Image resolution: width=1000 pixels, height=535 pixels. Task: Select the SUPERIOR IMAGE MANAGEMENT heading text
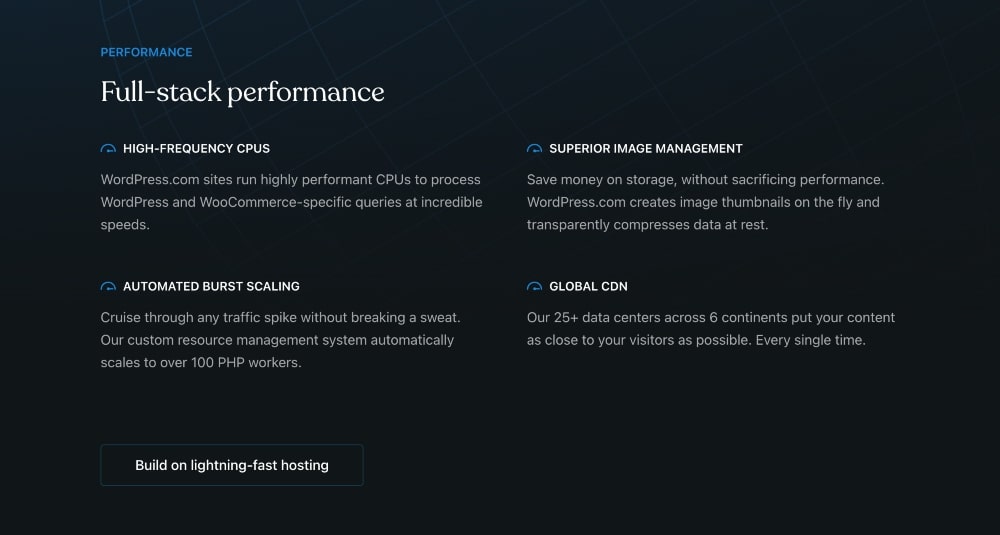(x=645, y=149)
